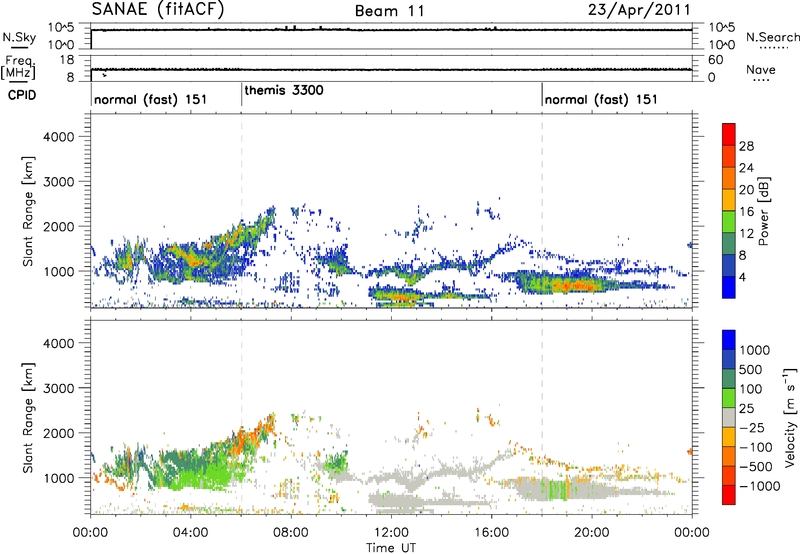
Task: Click the date '23/Apr/2011'
Action: 639,10
